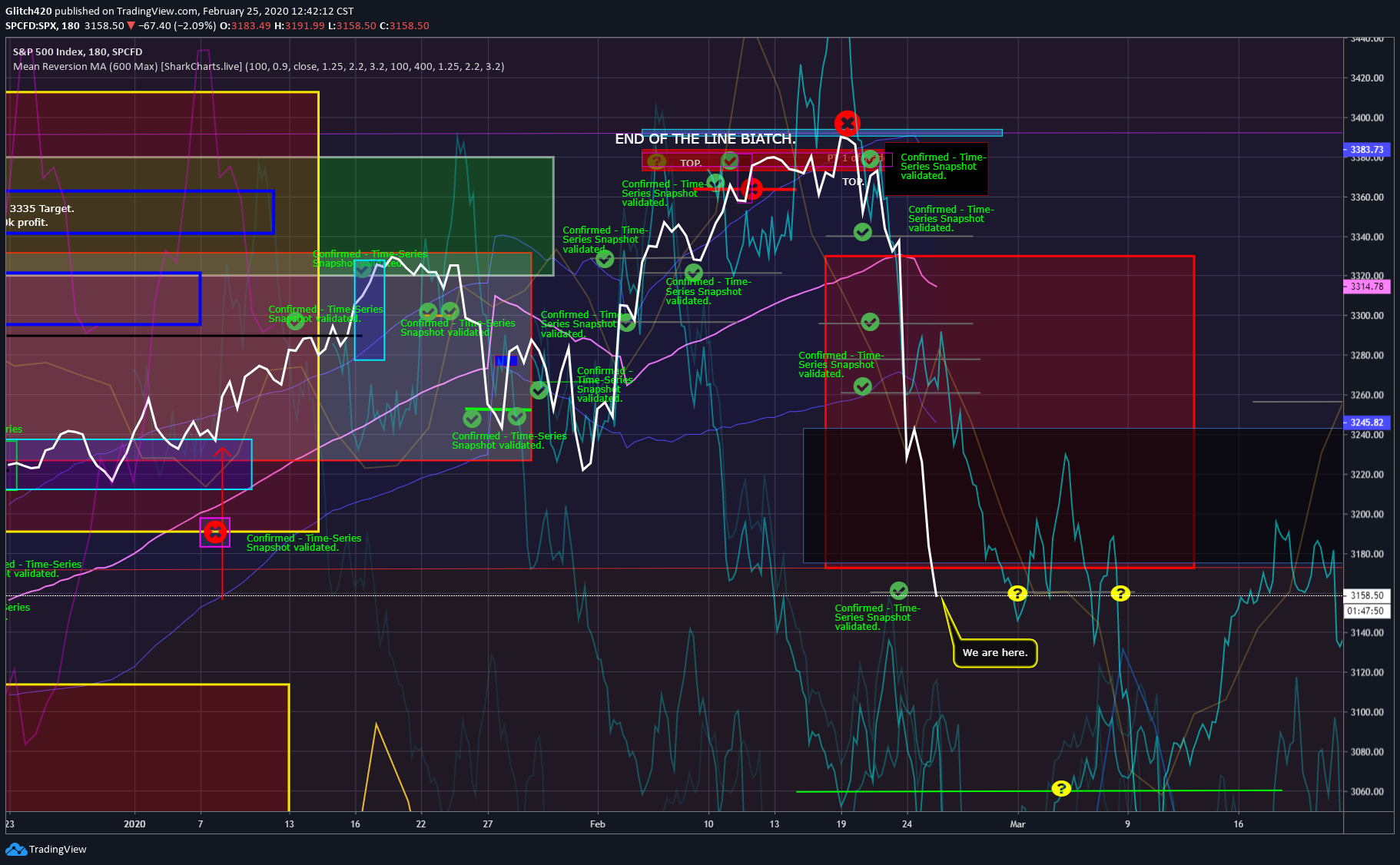Click the green check at the 3260 level in red box
Viewport: 1400px width, 865px height.
pyautogui.click(x=863, y=386)
